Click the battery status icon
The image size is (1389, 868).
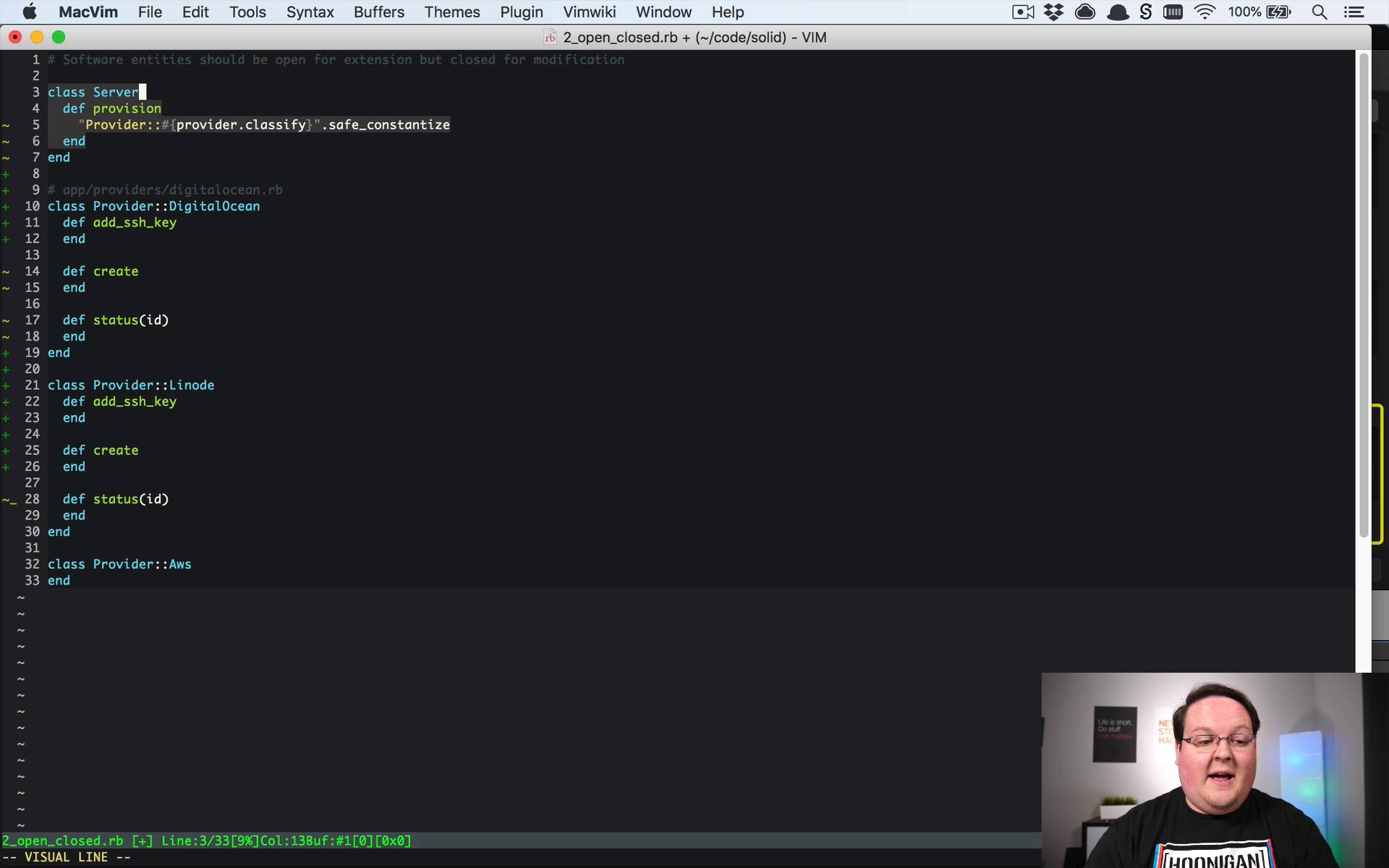pyautogui.click(x=1279, y=12)
